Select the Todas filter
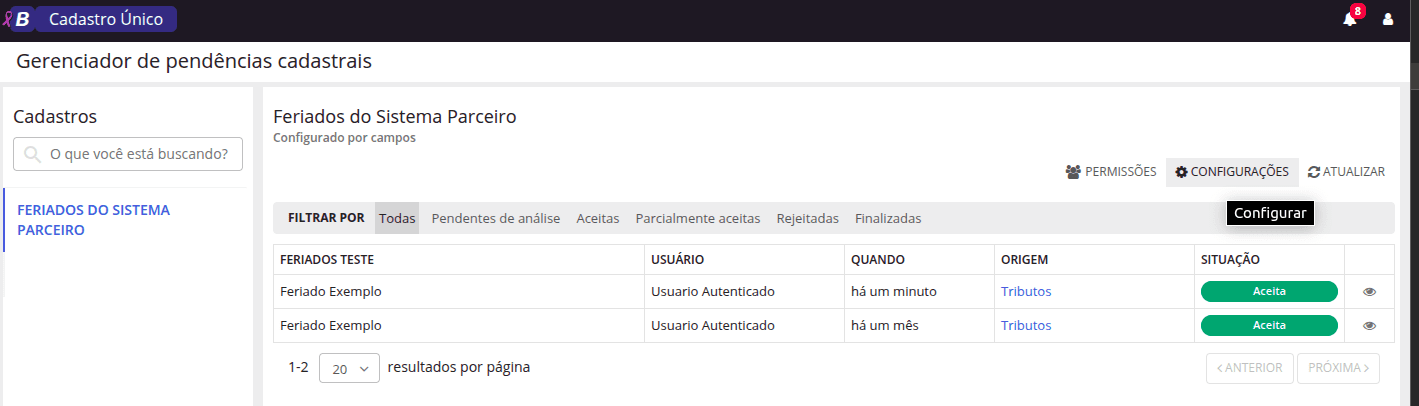The width and height of the screenshot is (1419, 406). pos(397,218)
